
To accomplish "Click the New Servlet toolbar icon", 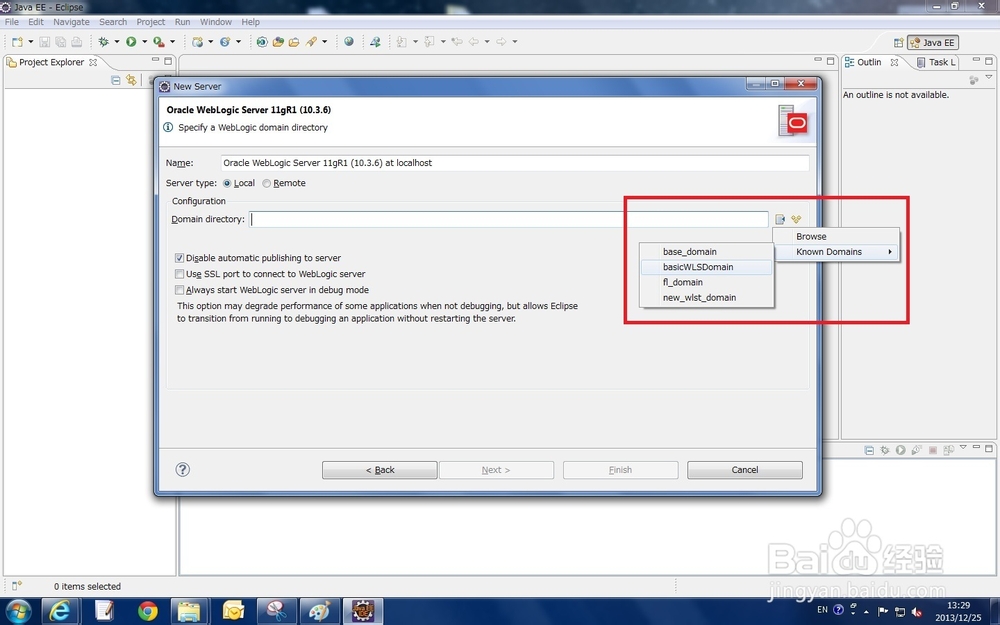I will pos(225,41).
